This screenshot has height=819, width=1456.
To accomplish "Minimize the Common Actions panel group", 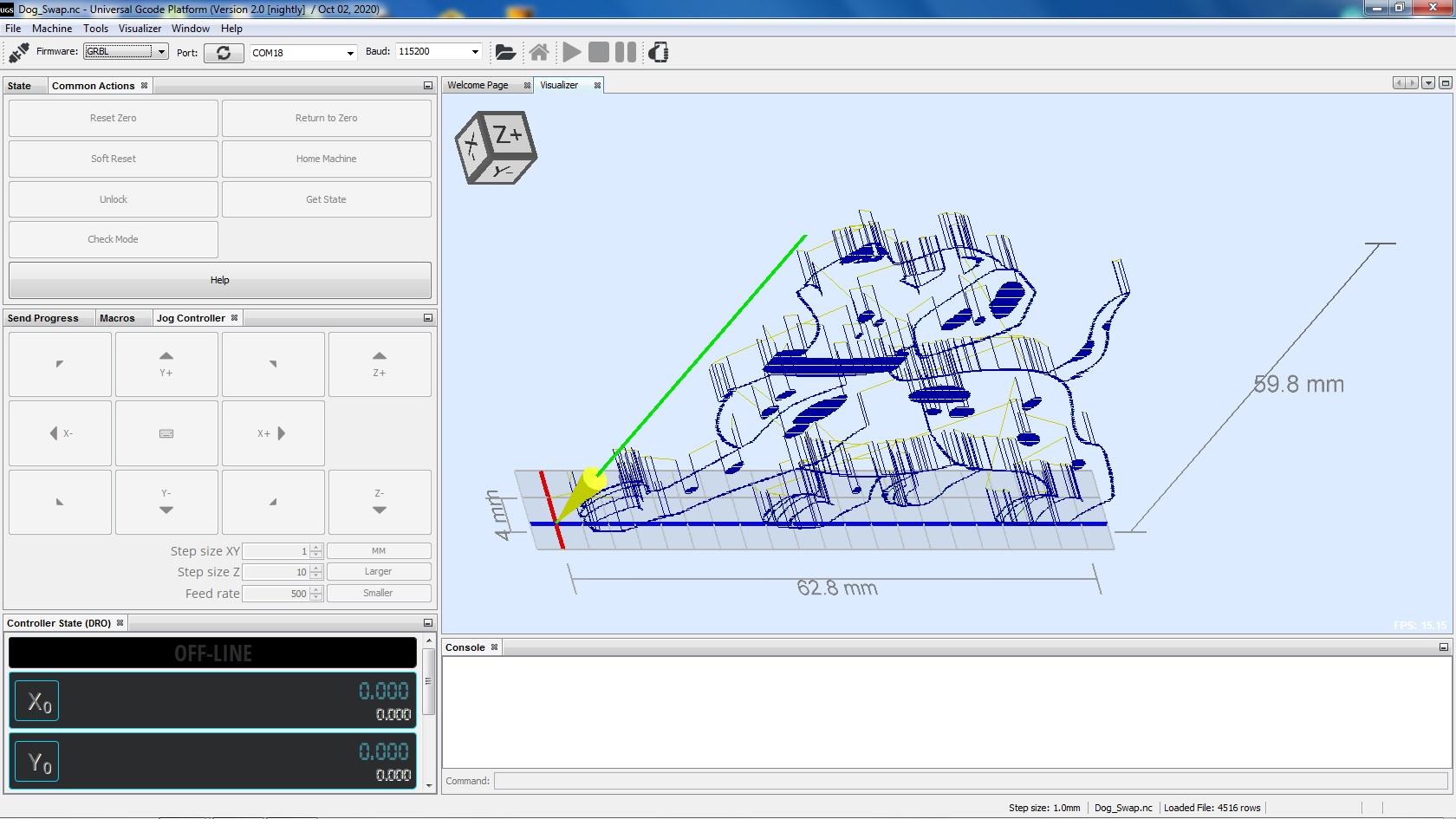I will point(427,86).
